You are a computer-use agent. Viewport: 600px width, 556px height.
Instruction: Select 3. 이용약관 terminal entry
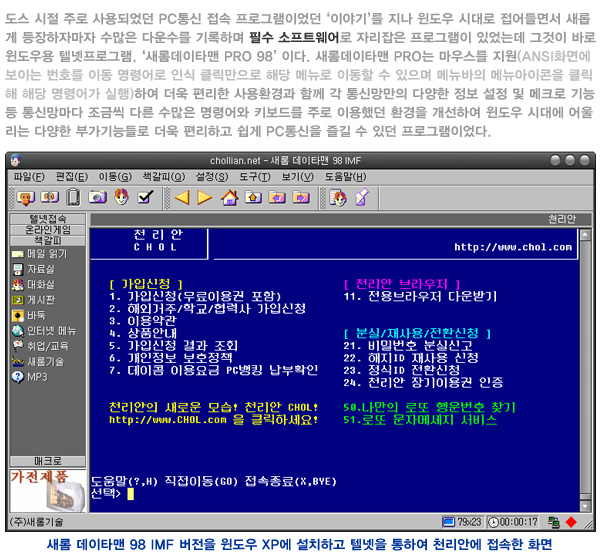[143, 321]
